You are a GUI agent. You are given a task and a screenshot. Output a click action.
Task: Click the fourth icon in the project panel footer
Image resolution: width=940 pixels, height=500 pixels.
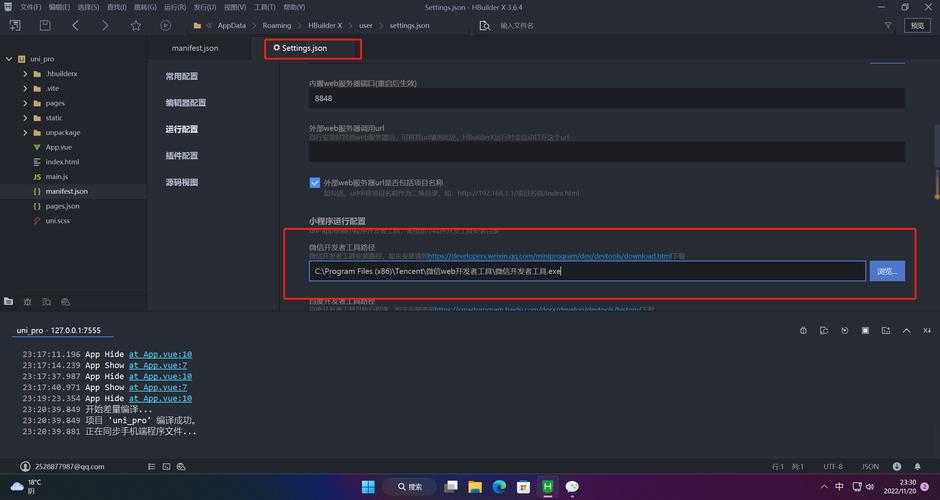tap(66, 302)
